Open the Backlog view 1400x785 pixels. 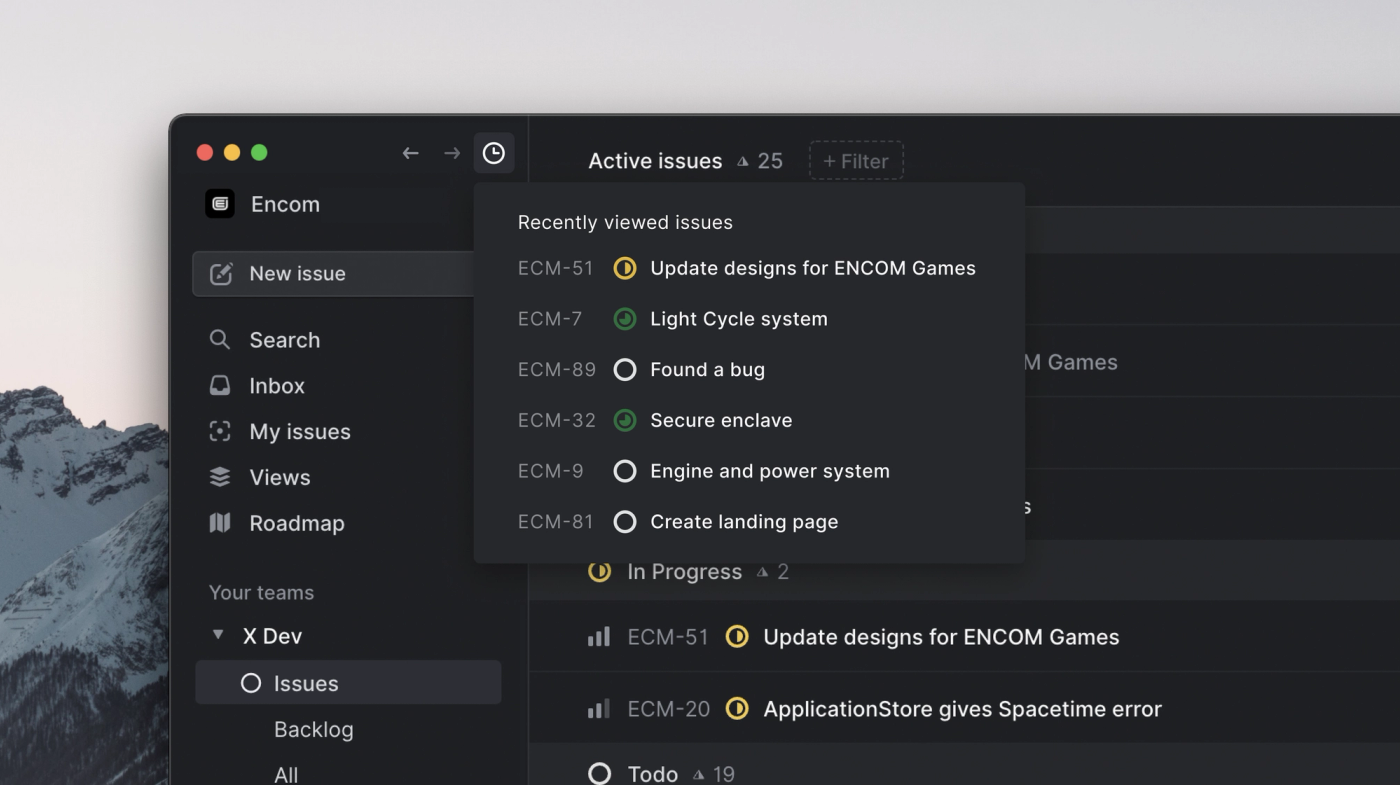click(x=313, y=729)
